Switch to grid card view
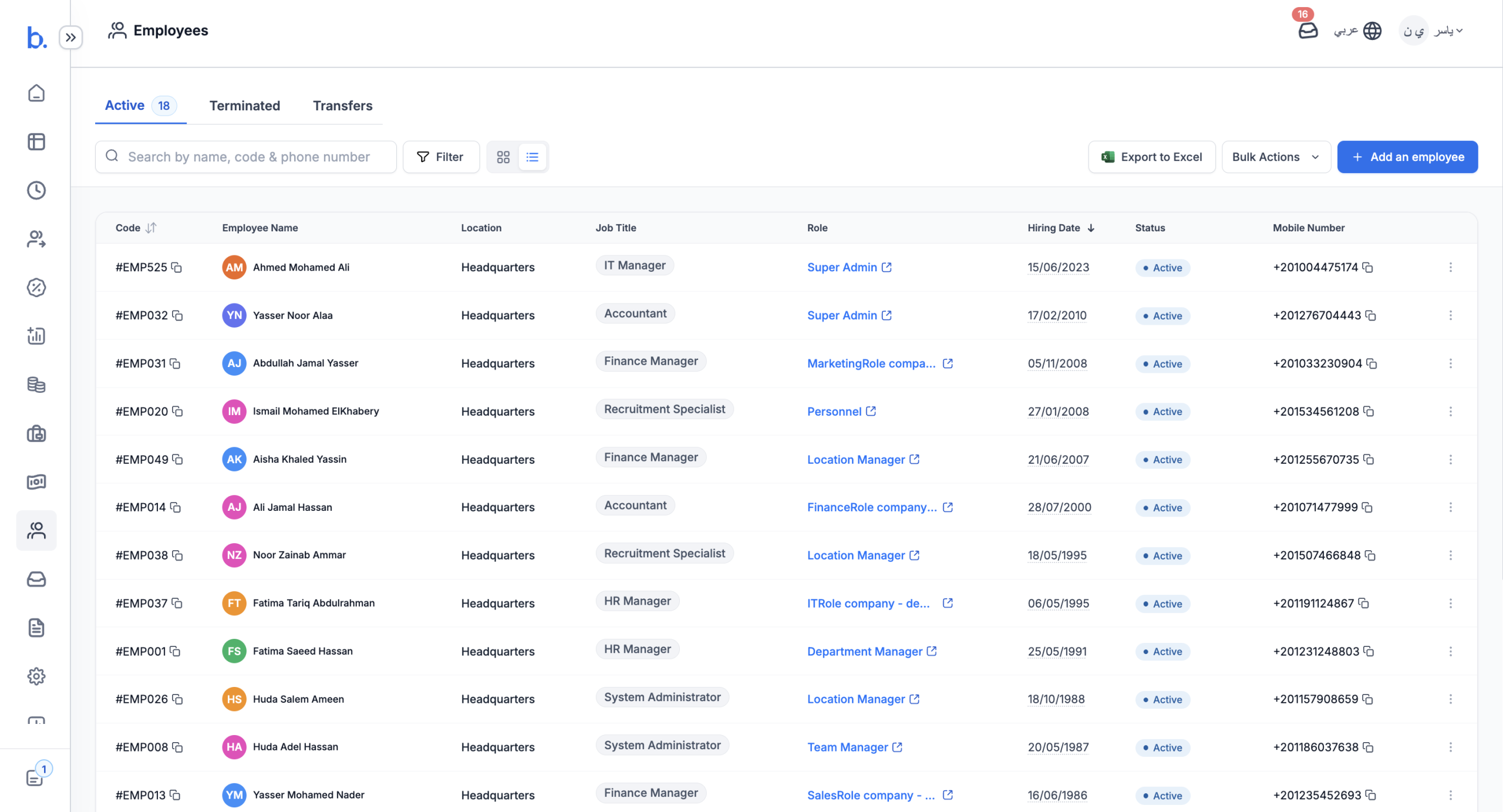The image size is (1503, 812). coord(503,157)
